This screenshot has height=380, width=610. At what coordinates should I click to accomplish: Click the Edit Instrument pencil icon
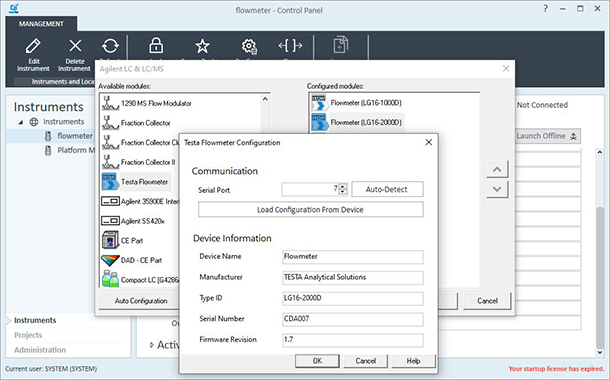click(33, 46)
